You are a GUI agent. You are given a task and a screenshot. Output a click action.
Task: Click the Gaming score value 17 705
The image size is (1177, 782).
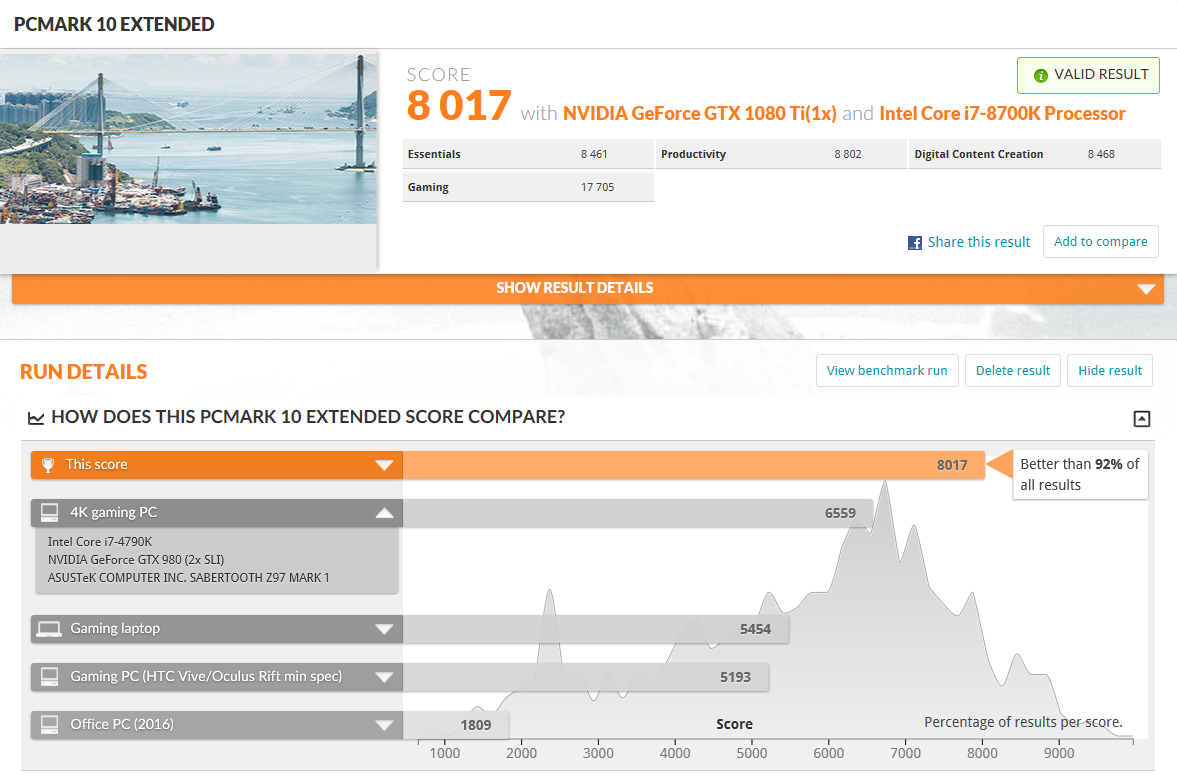598,187
